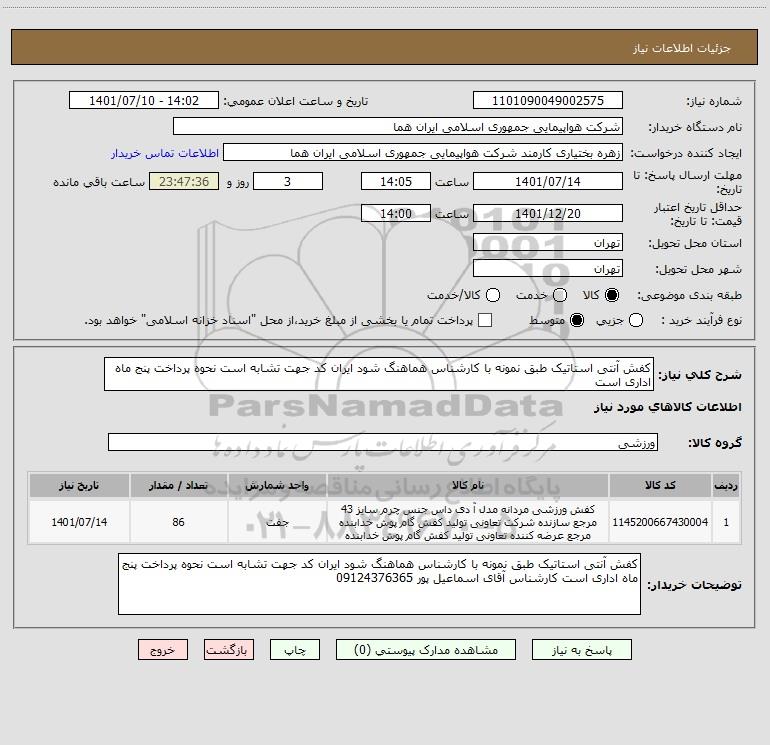770x745 pixels.
Task: Click the شرح کلی نیاز label
Action: [x=700, y=375]
